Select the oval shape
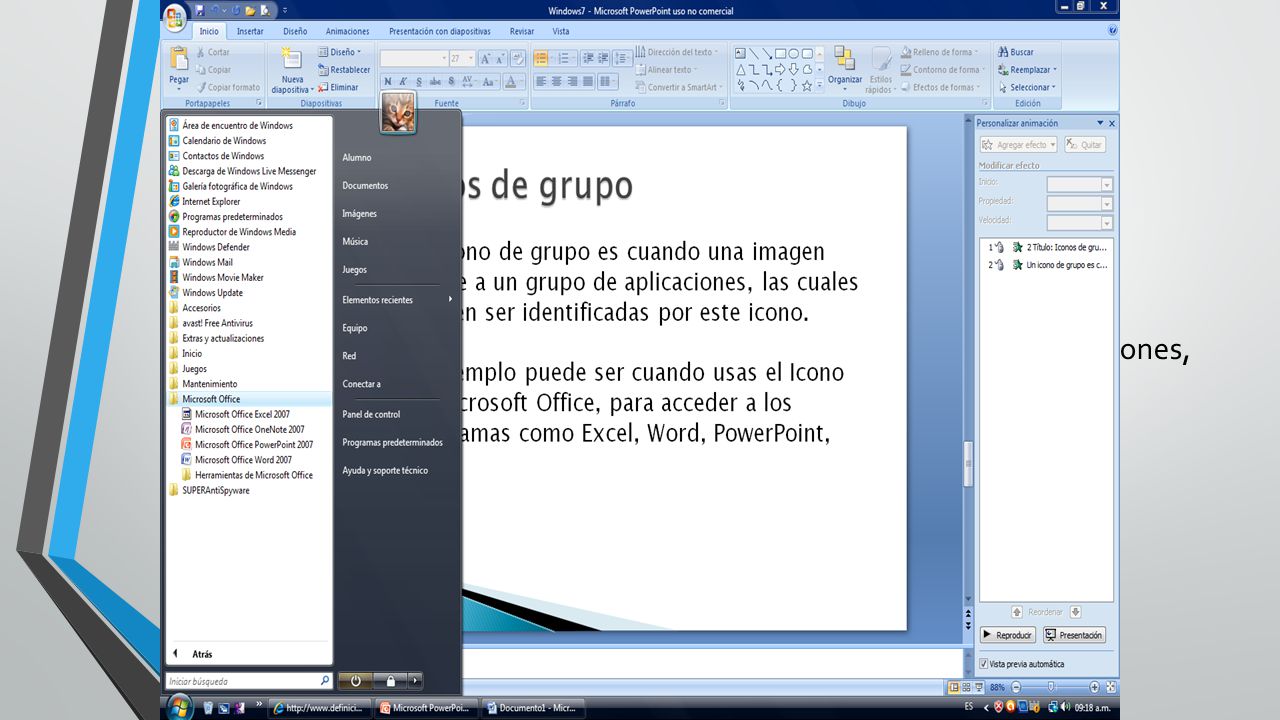Viewport: 1280px width, 720px height. [x=794, y=53]
